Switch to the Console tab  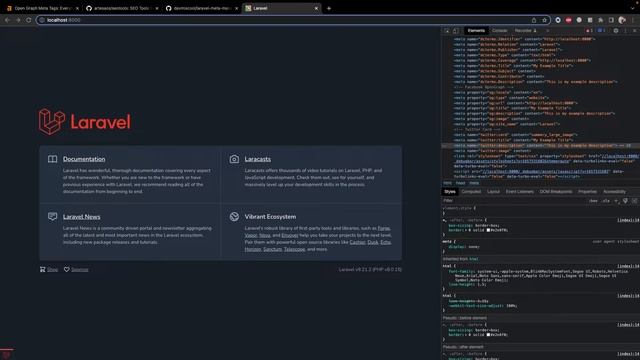[x=499, y=31]
